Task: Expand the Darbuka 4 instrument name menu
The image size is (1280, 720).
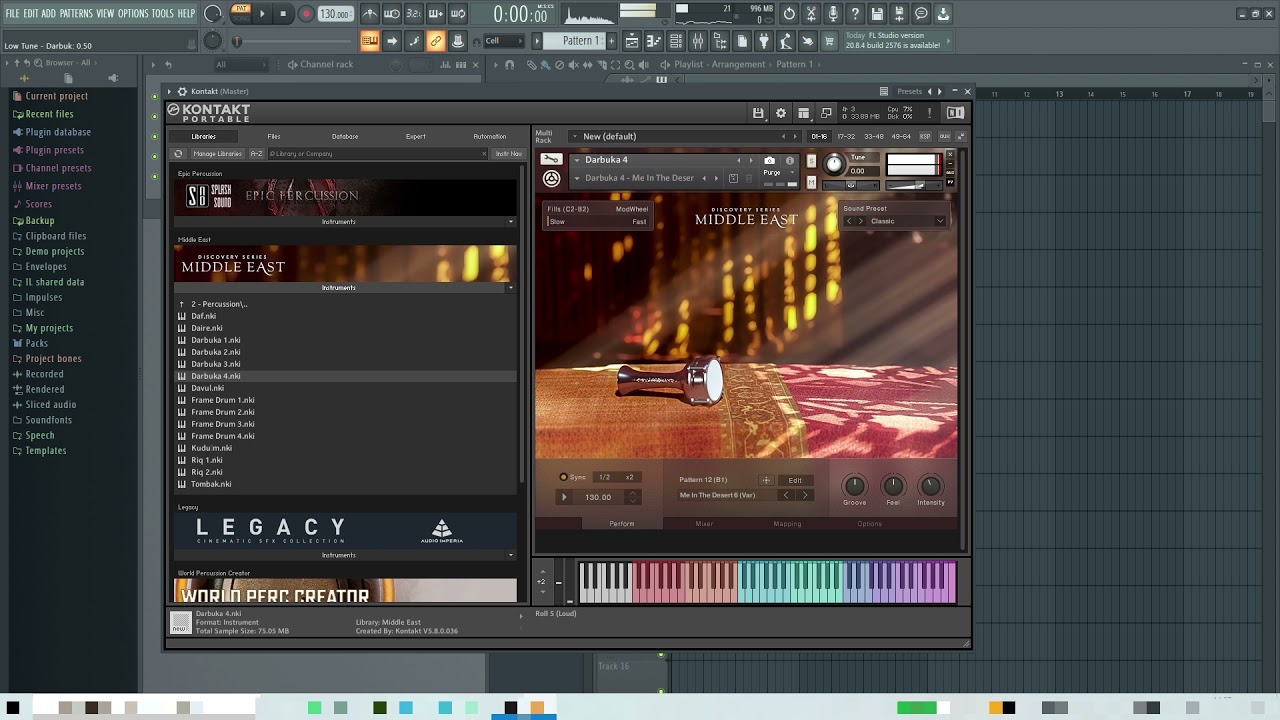Action: (x=576, y=160)
